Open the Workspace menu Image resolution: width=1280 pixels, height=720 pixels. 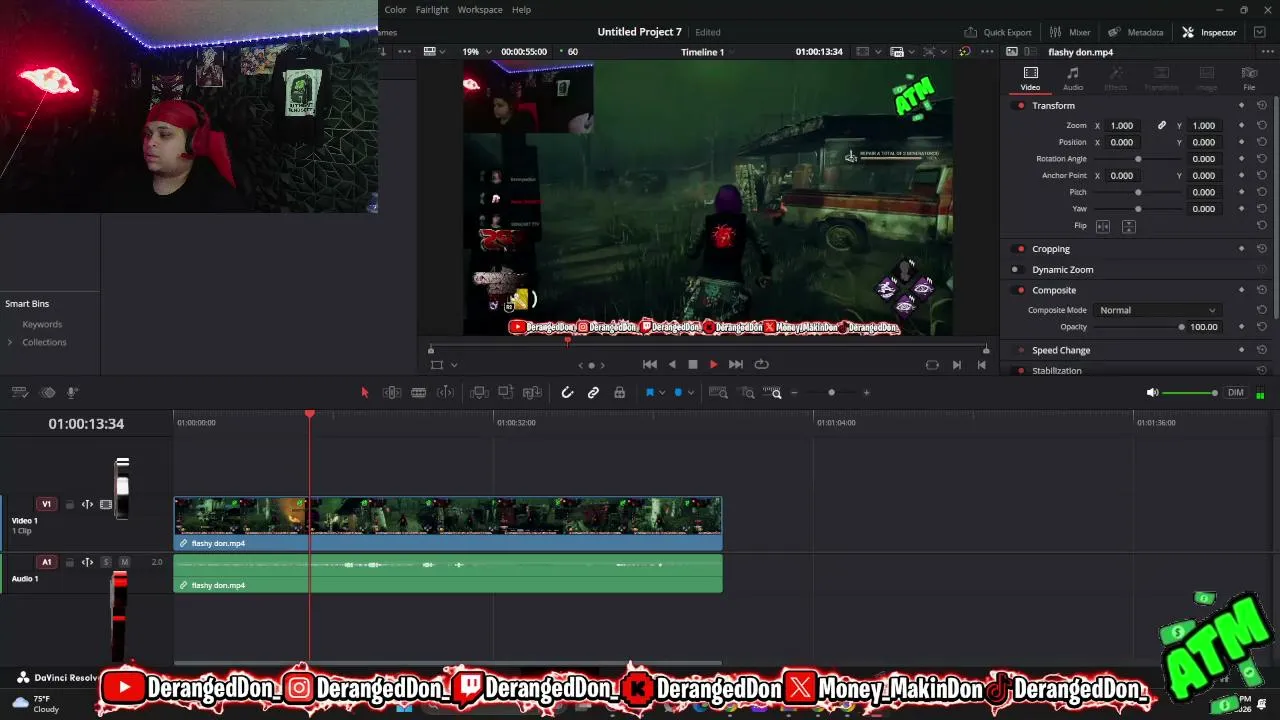point(480,10)
